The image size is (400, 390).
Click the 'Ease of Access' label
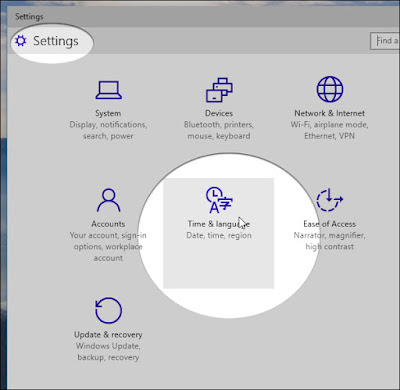329,224
